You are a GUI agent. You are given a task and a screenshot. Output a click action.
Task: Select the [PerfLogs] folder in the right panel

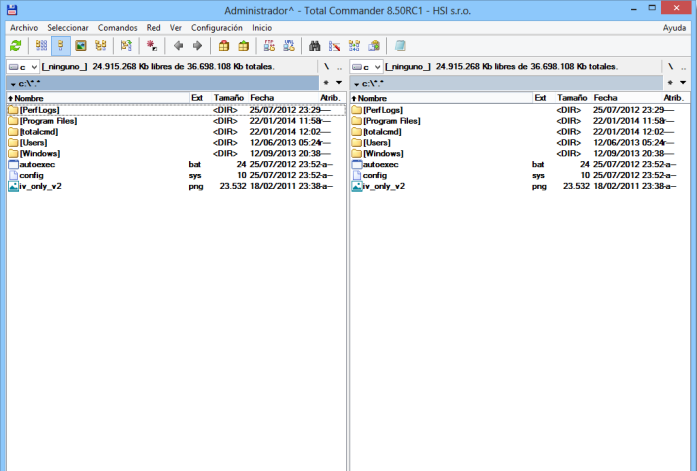click(x=520, y=110)
